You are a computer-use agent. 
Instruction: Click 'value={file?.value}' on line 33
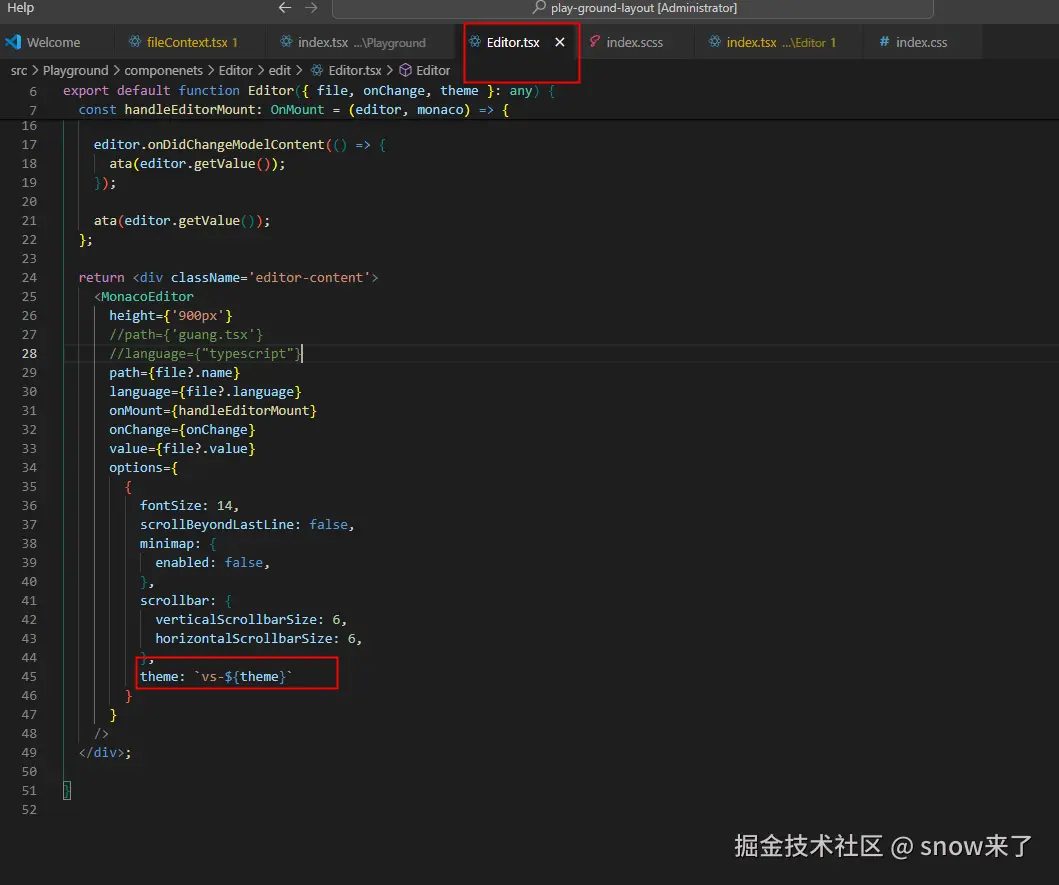point(182,449)
